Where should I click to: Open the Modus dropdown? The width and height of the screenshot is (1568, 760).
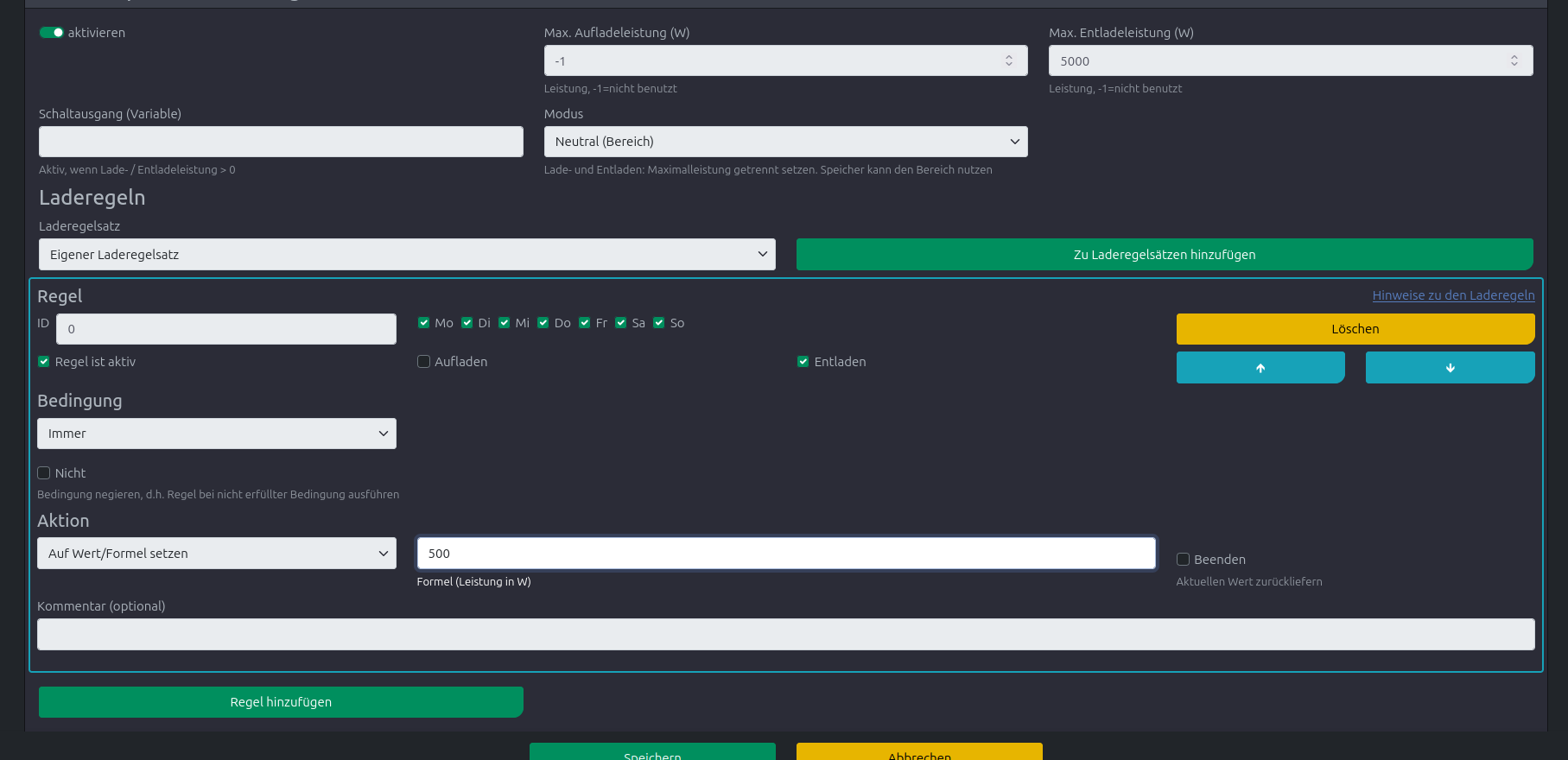click(x=785, y=142)
